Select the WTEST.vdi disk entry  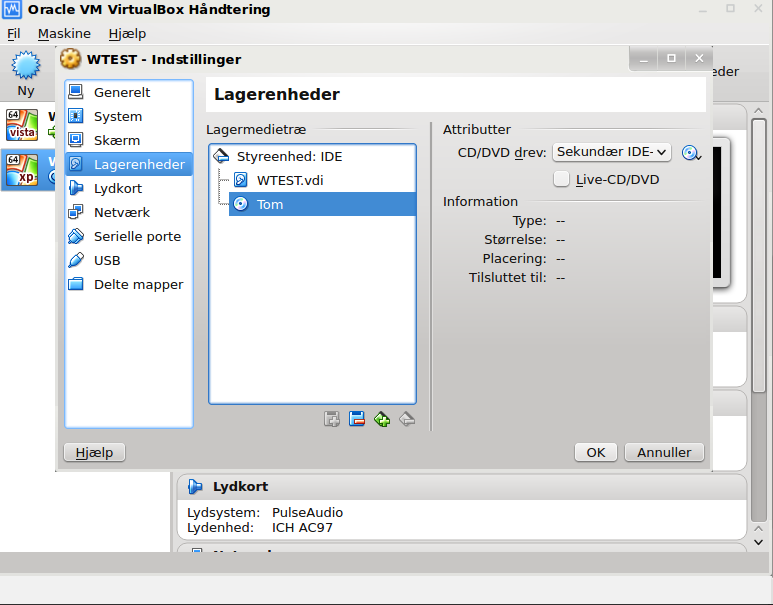pos(322,180)
